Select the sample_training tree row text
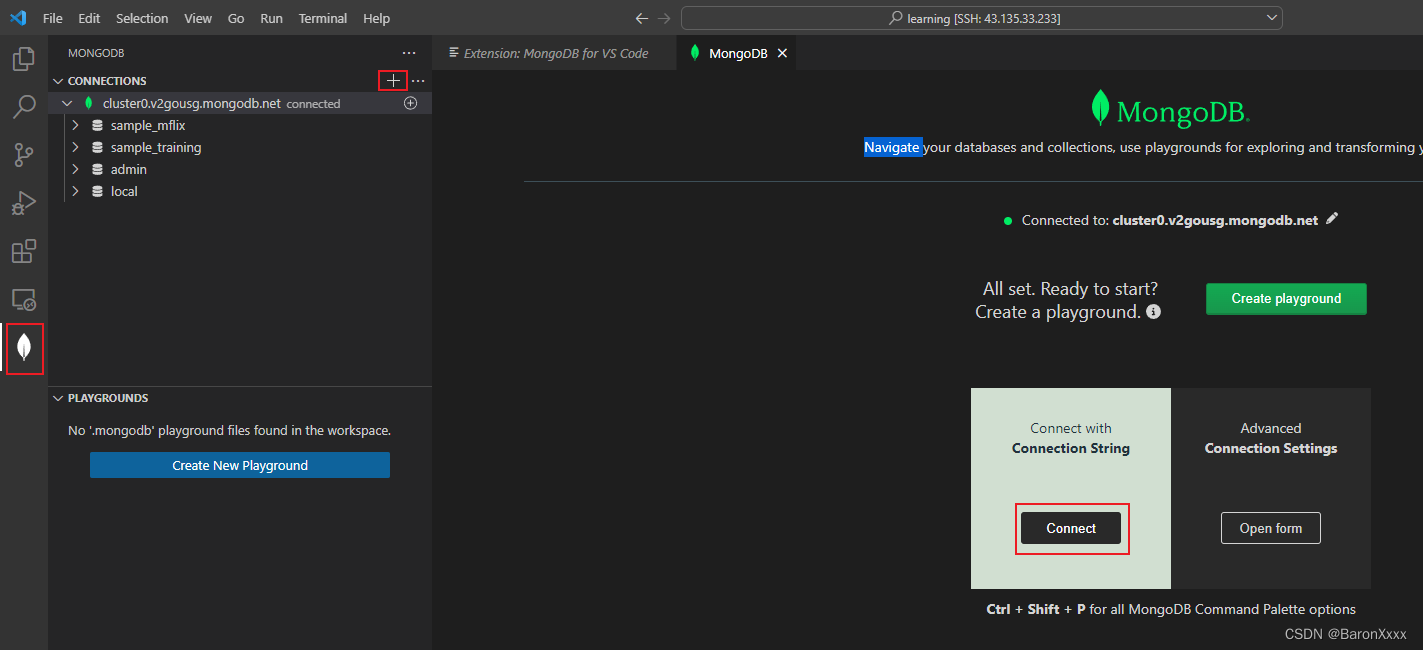Image resolution: width=1423 pixels, height=650 pixels. pyautogui.click(x=156, y=148)
